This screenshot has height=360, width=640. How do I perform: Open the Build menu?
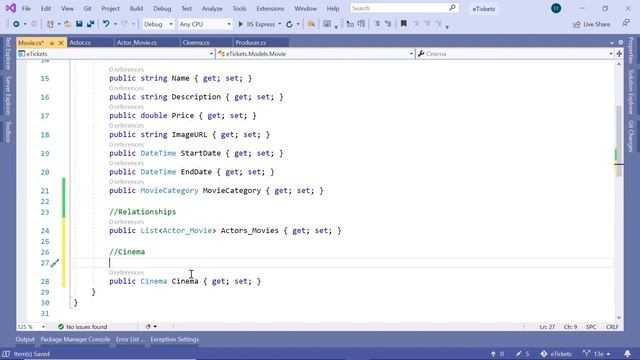136,8
